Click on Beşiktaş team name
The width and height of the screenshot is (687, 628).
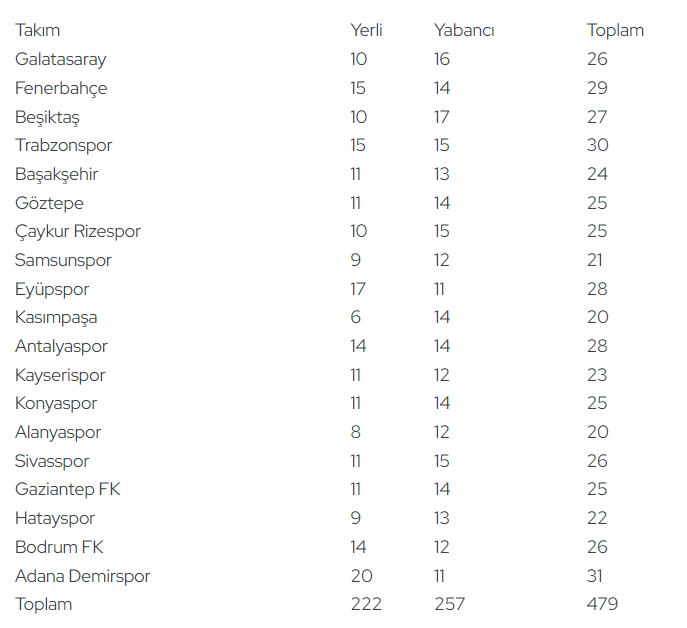(x=47, y=117)
